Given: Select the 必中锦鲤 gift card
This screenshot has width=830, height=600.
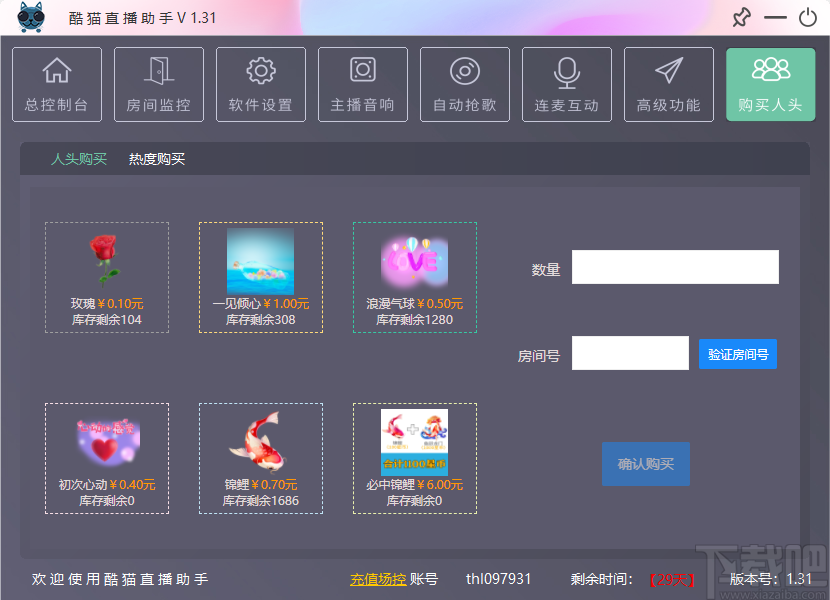Looking at the screenshot, I should [415, 459].
